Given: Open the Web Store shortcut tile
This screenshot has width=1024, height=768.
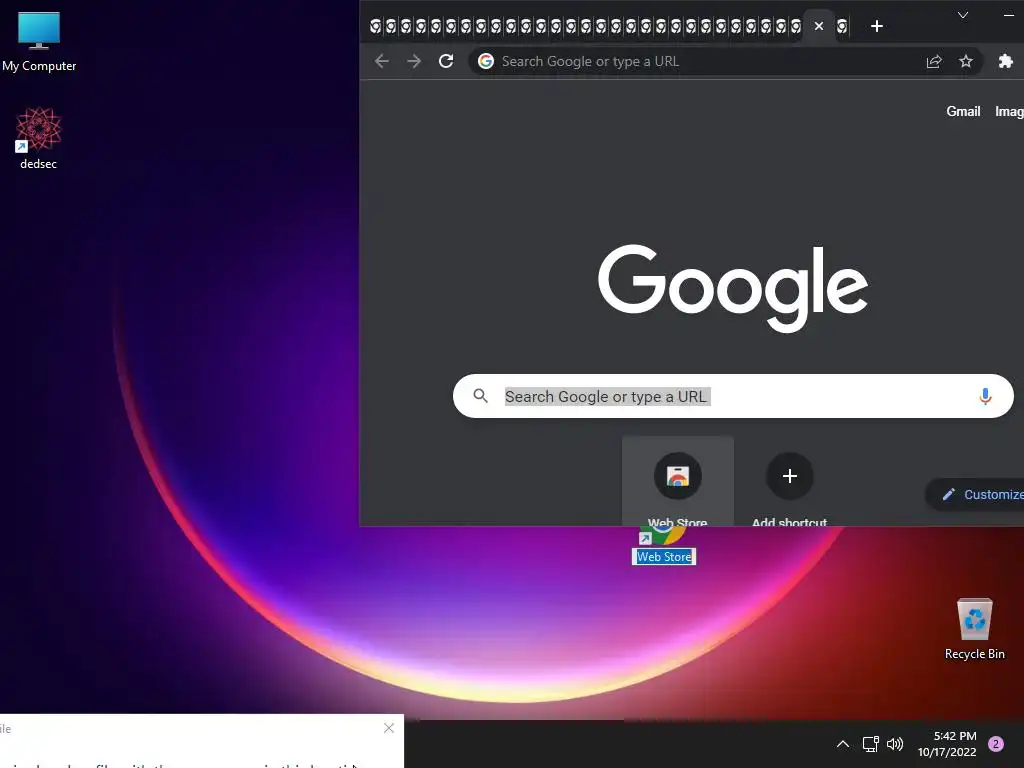Looking at the screenshot, I should (678, 482).
